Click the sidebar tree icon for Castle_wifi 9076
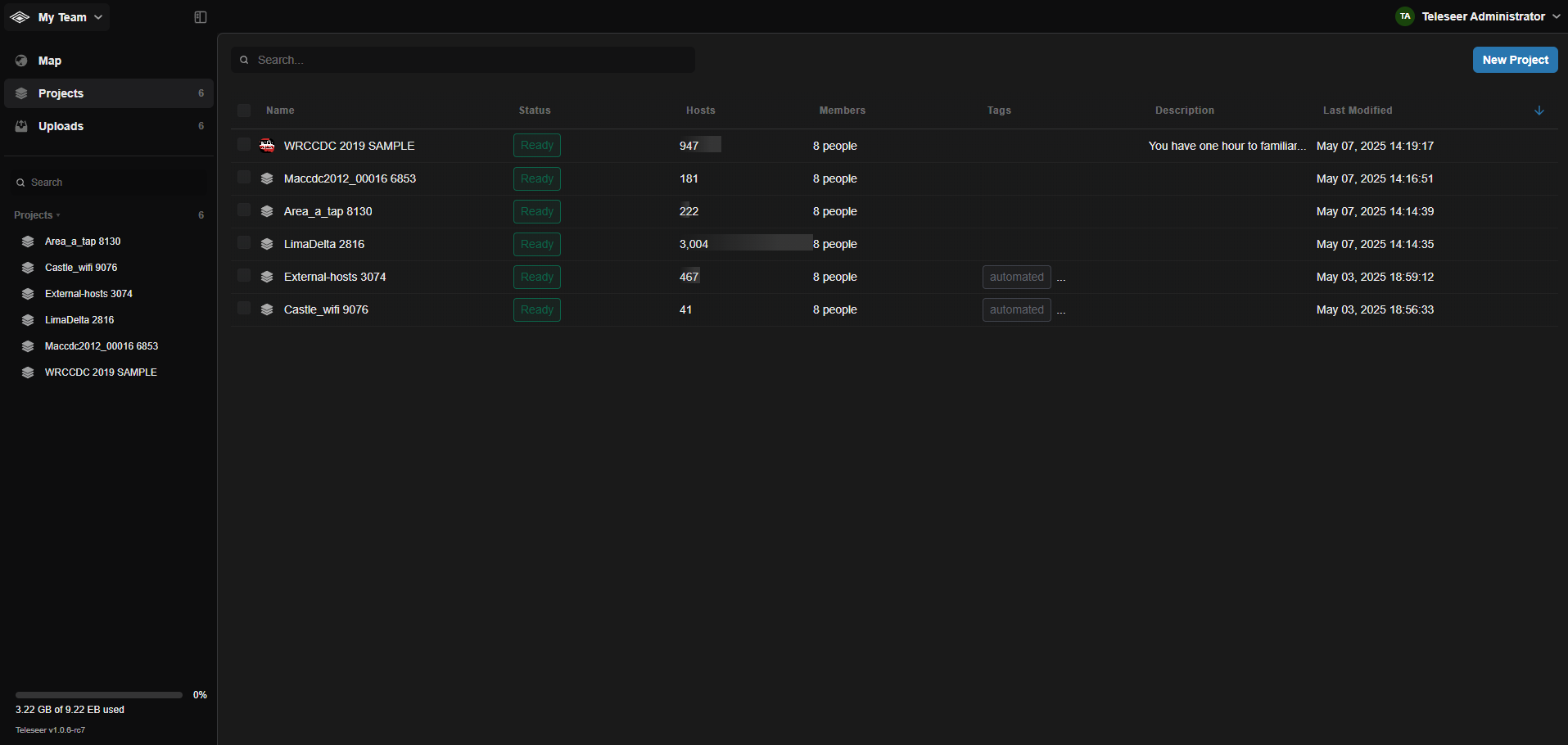The image size is (1568, 745). point(28,268)
